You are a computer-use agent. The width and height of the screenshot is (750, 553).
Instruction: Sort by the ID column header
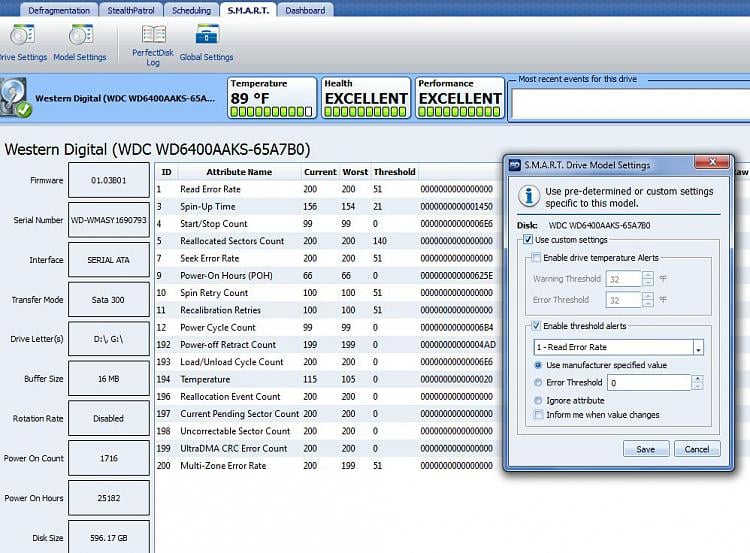pos(166,172)
